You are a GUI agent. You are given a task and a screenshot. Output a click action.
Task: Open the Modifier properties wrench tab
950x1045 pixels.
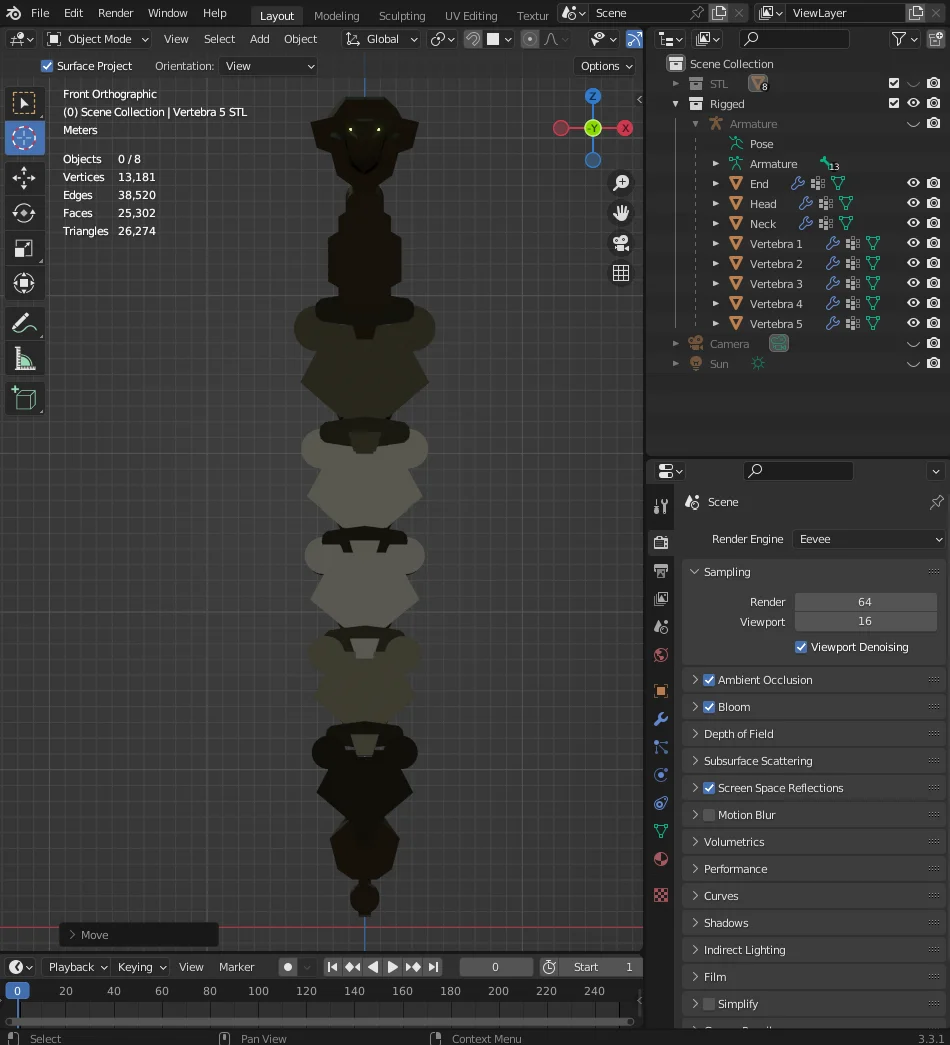point(660,720)
